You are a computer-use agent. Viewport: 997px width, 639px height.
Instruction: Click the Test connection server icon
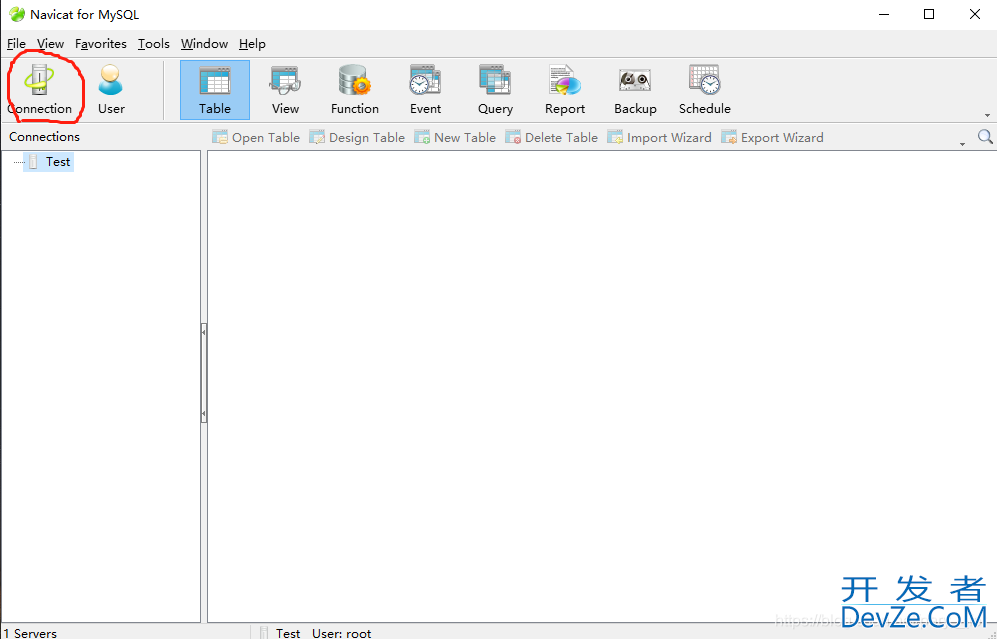pos(34,162)
